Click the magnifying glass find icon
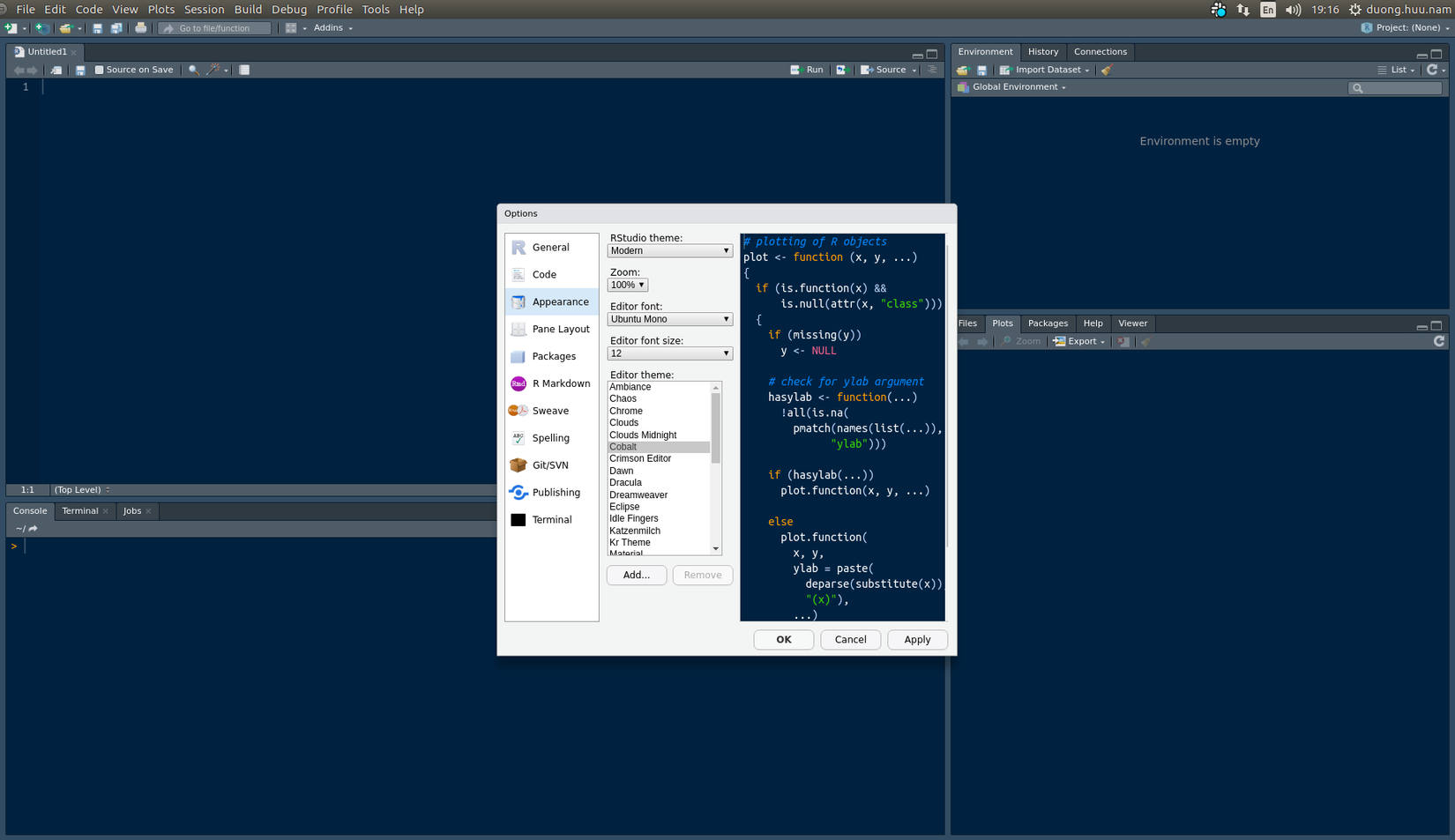1455x840 pixels. point(193,70)
